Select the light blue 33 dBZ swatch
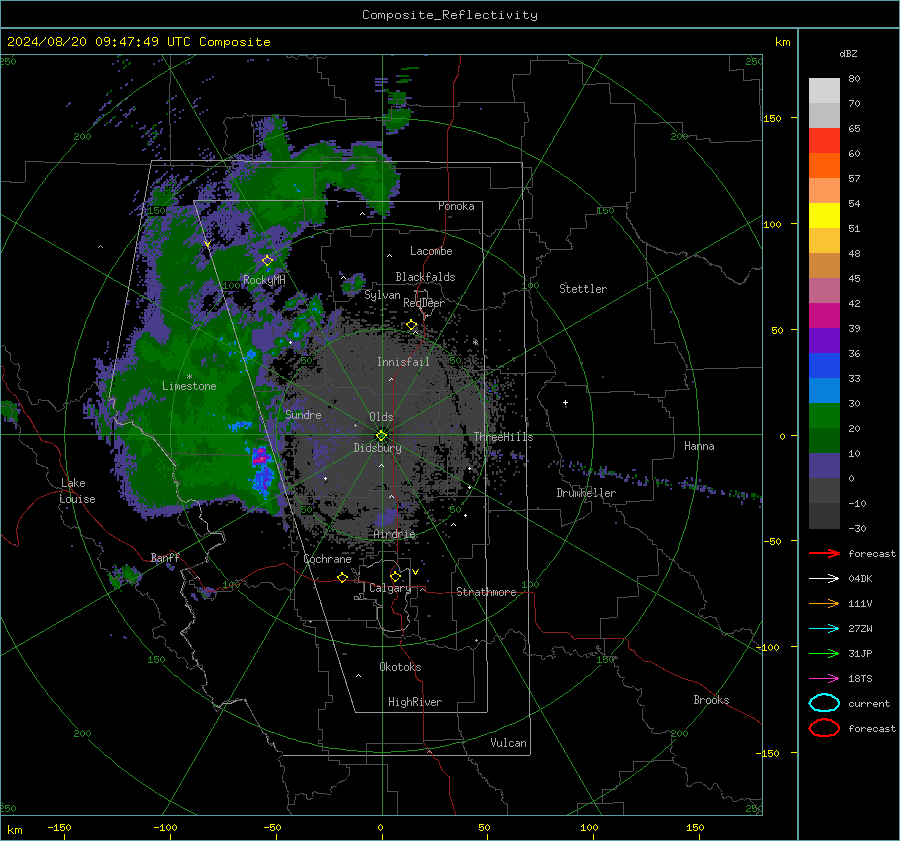Viewport: 900px width, 841px height. (x=824, y=390)
